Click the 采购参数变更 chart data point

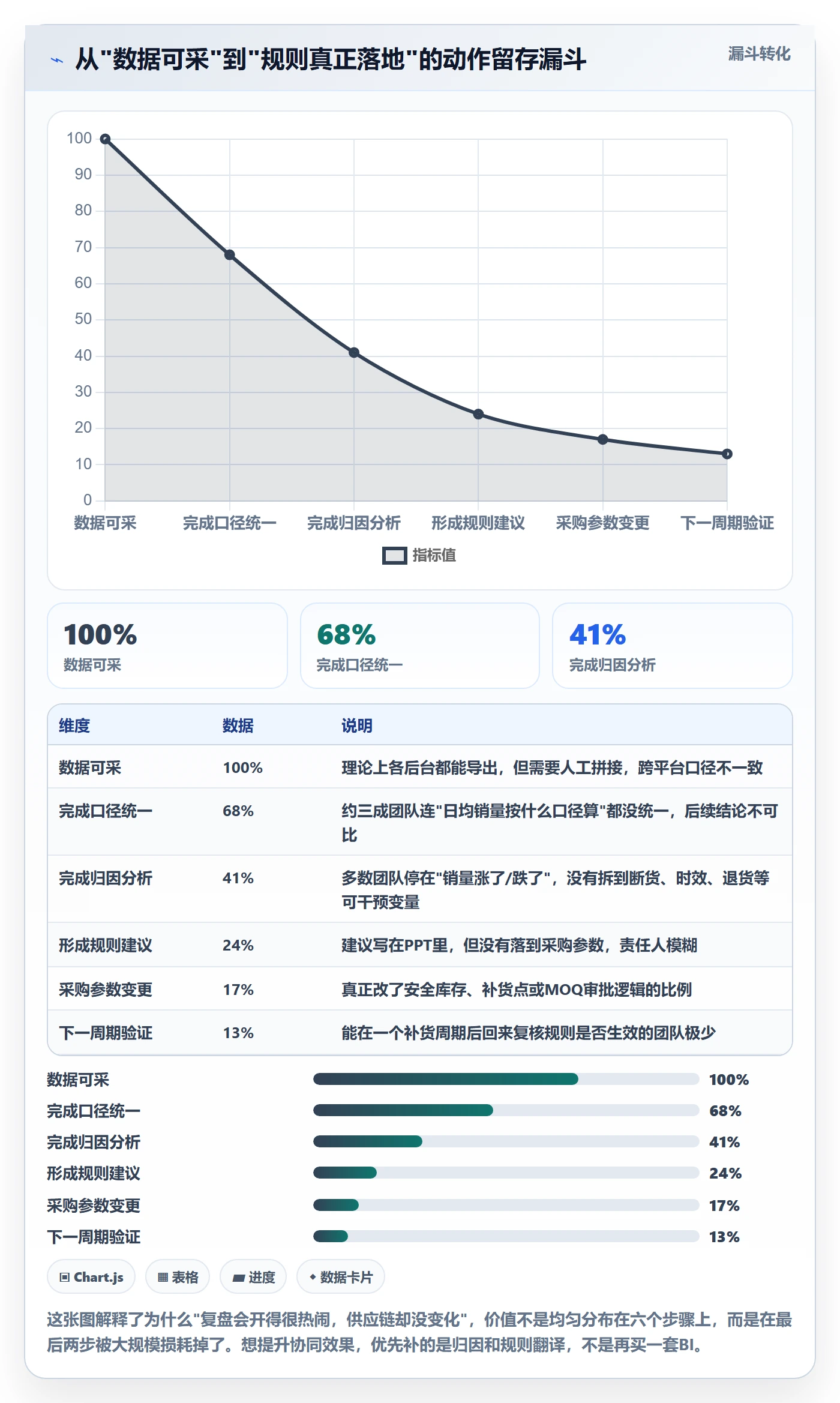point(603,439)
